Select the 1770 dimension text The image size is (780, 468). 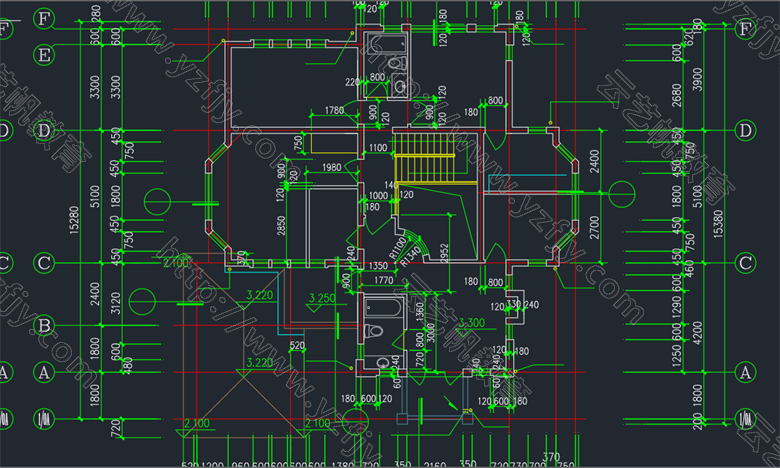(384, 281)
